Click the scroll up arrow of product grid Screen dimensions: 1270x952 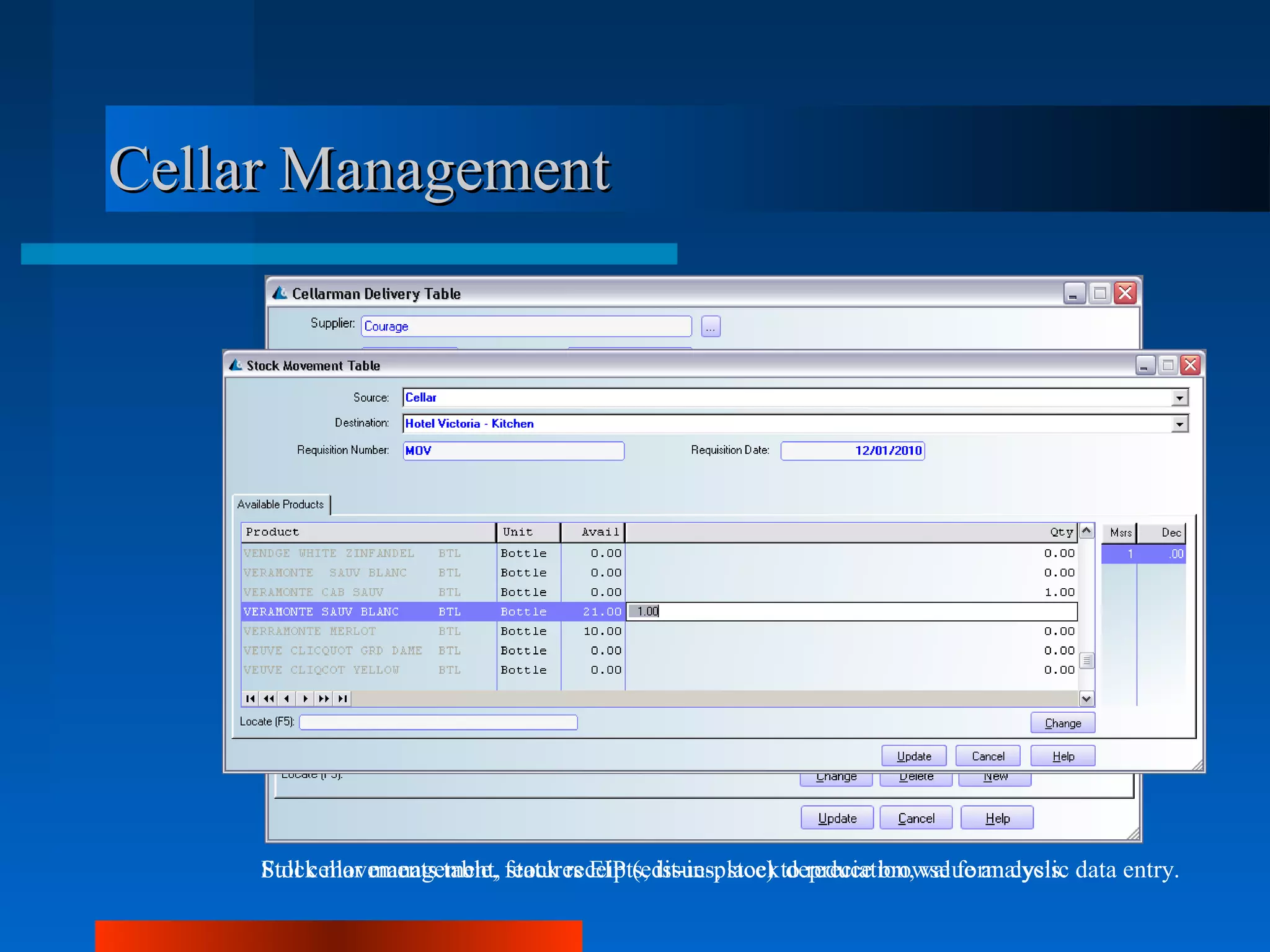click(x=1086, y=532)
